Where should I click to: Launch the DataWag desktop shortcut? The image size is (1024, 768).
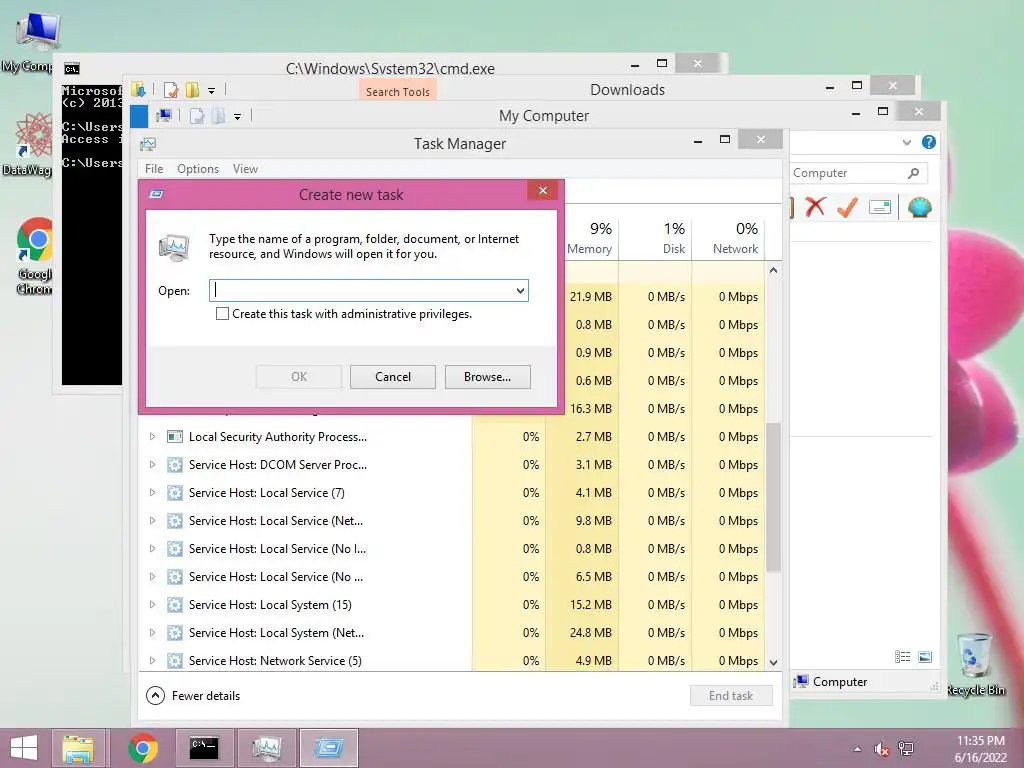coord(29,145)
